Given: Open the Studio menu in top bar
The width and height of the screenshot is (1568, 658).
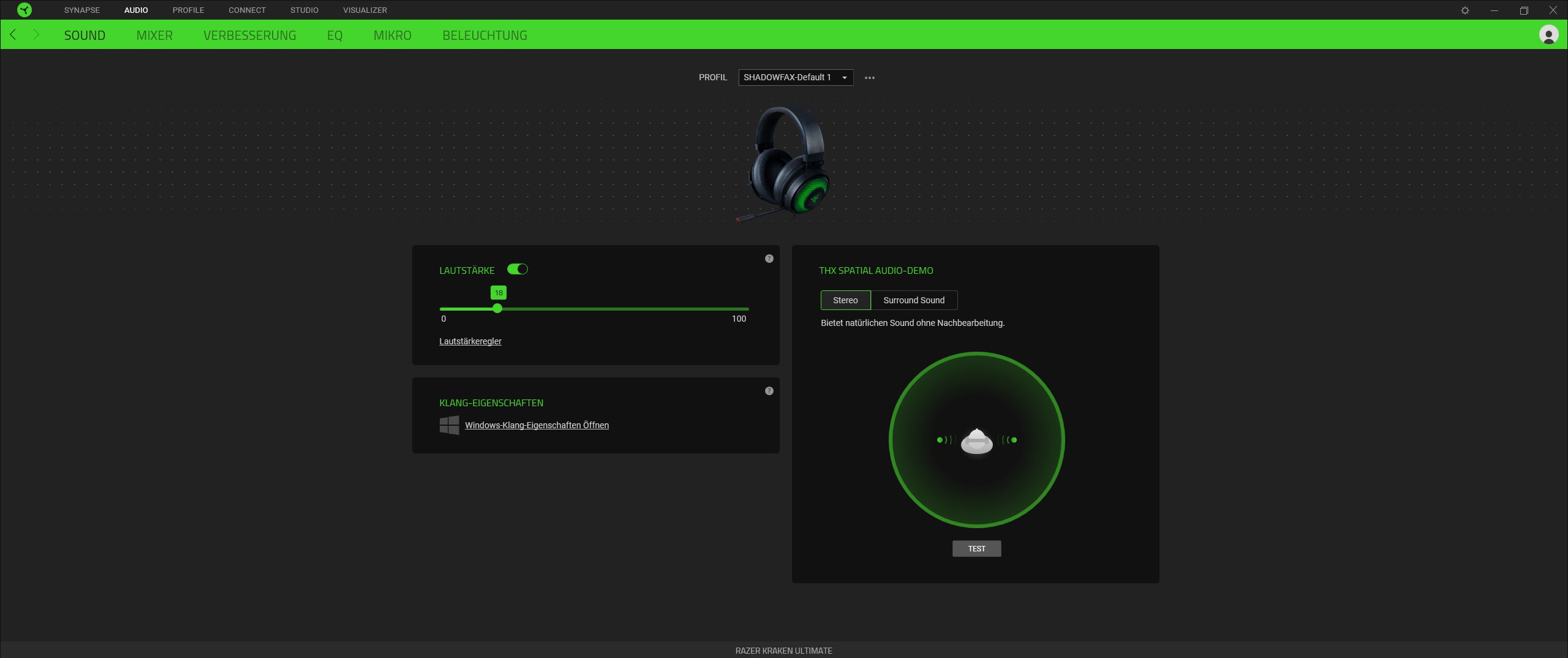Looking at the screenshot, I should pyautogui.click(x=304, y=10).
